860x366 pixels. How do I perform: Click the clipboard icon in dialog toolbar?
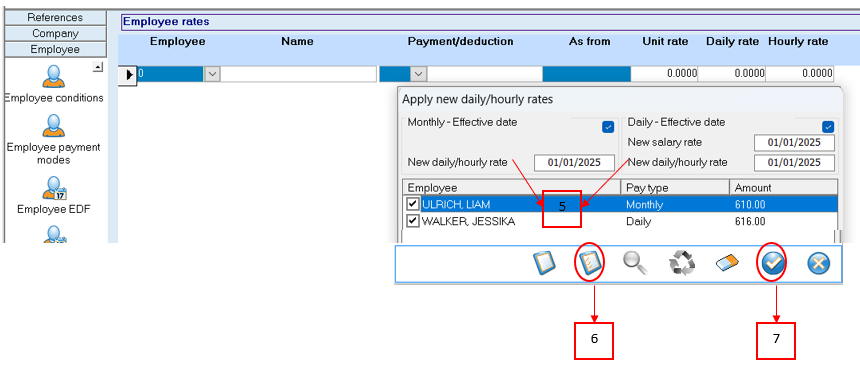[545, 264]
